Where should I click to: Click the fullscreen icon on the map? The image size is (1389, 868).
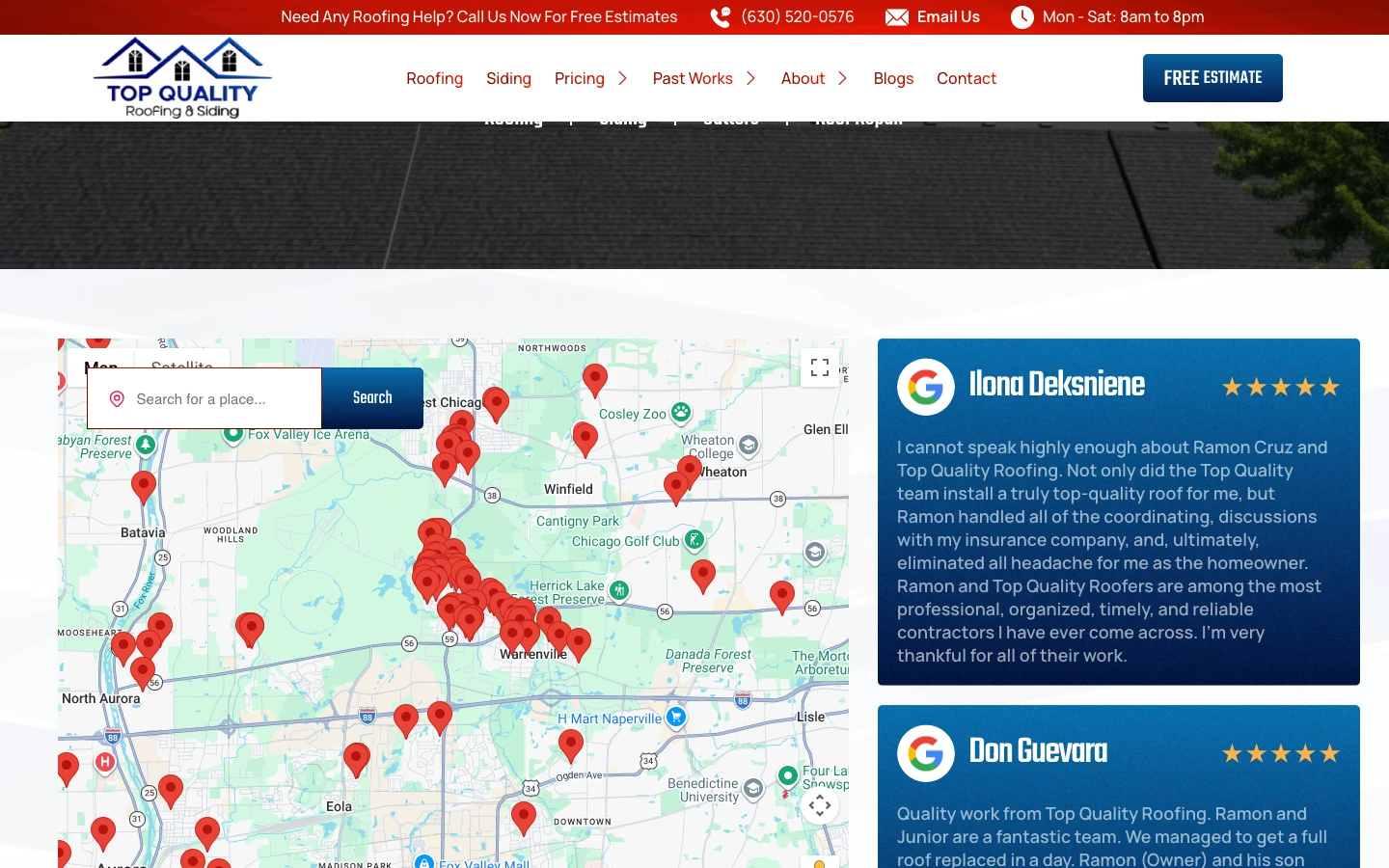pos(820,367)
